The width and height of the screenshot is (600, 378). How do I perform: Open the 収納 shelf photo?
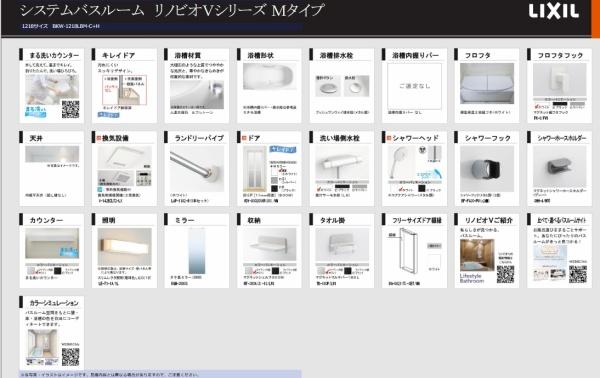tap(269, 245)
